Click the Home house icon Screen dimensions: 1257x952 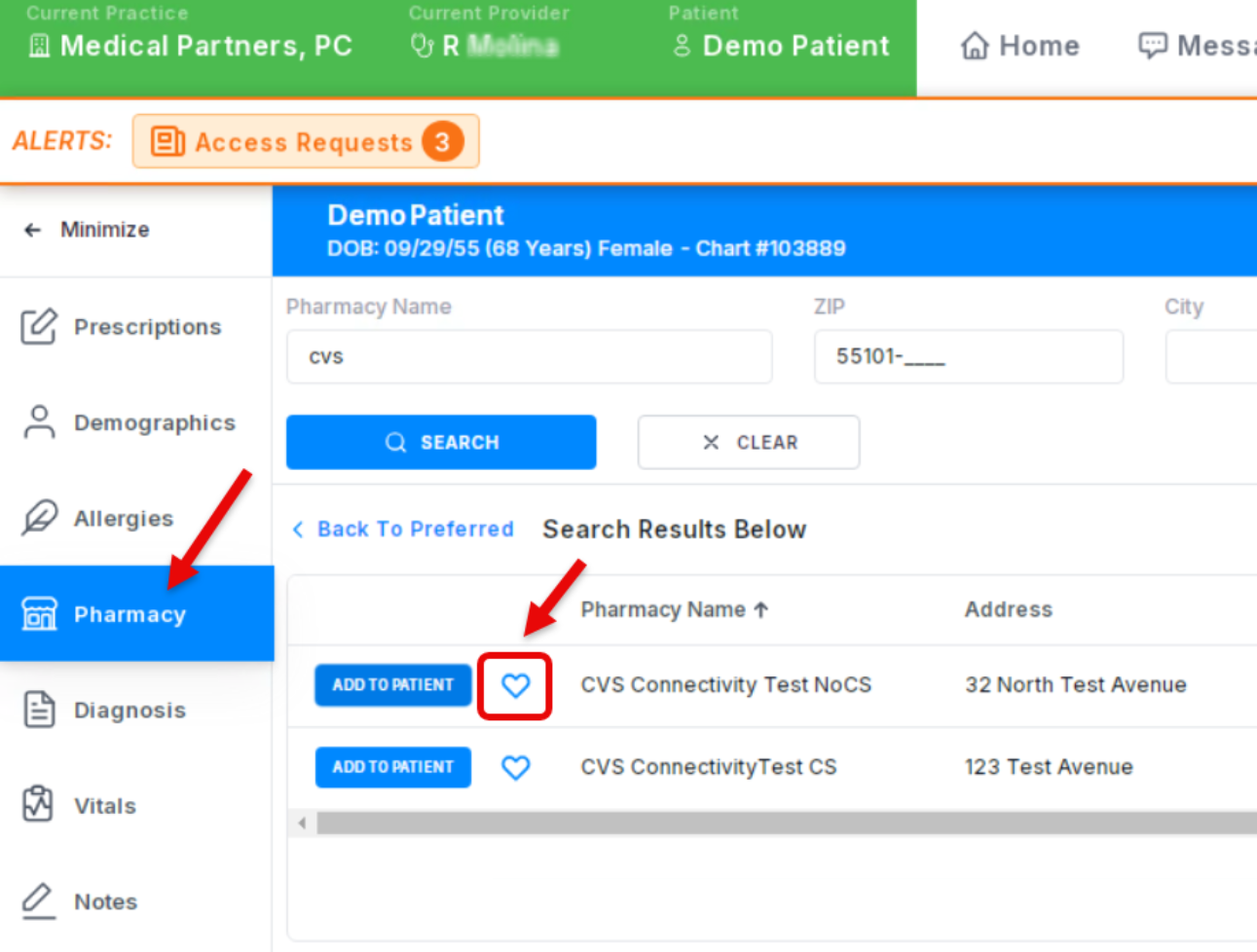tap(975, 46)
